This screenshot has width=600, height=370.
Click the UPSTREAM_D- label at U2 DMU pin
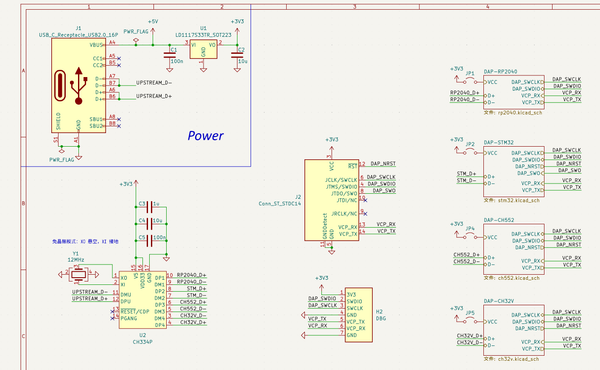(90, 292)
